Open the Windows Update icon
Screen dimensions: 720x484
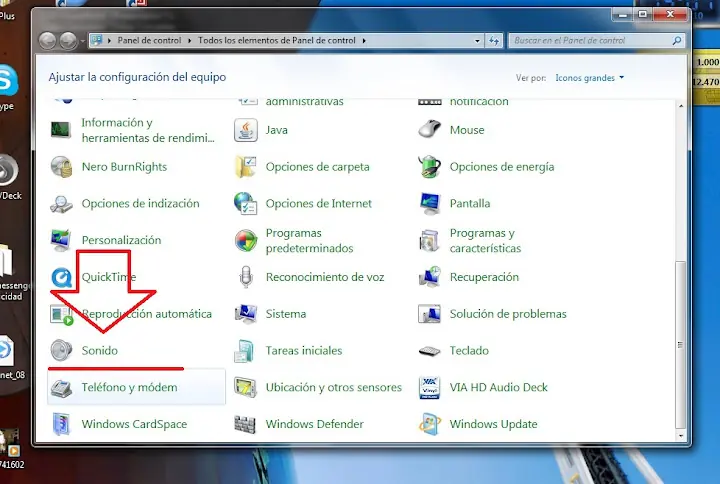click(x=429, y=424)
